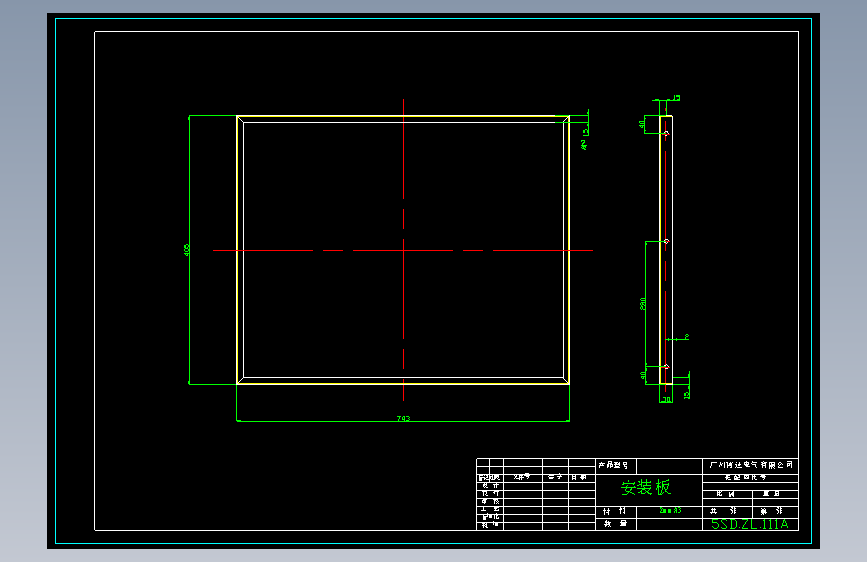Click the 793 width dimension text
Image resolution: width=867 pixels, height=562 pixels.
[404, 418]
